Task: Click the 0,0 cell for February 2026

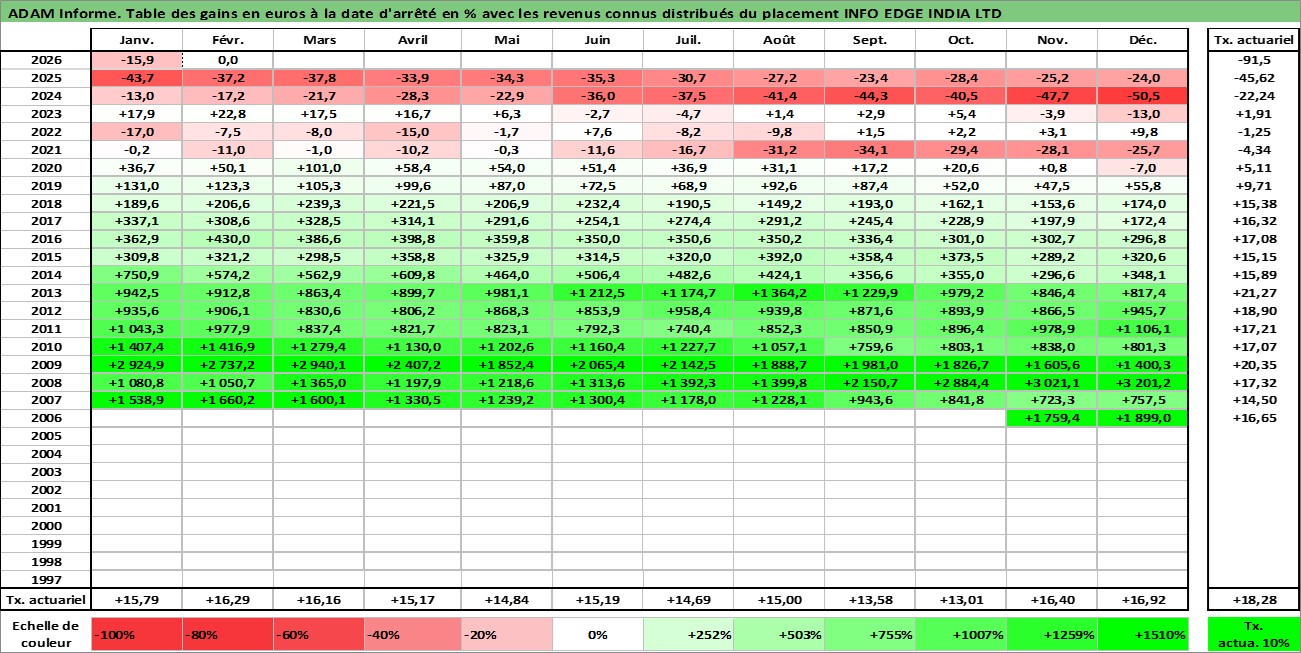Action: tap(227, 60)
